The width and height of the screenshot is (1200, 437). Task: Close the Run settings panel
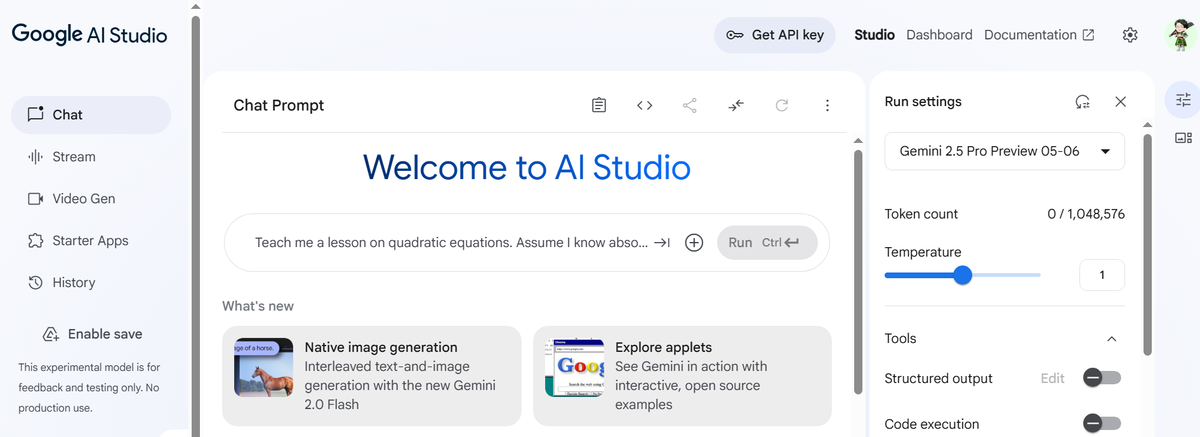coord(1121,102)
